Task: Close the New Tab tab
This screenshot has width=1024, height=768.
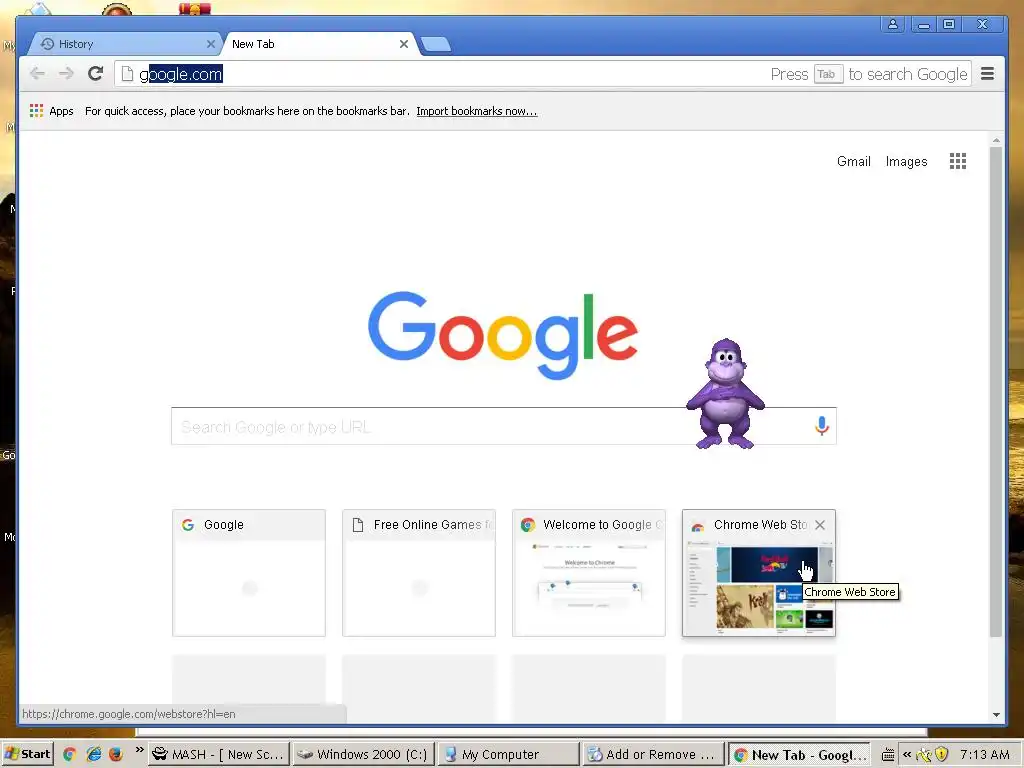Action: [x=404, y=44]
